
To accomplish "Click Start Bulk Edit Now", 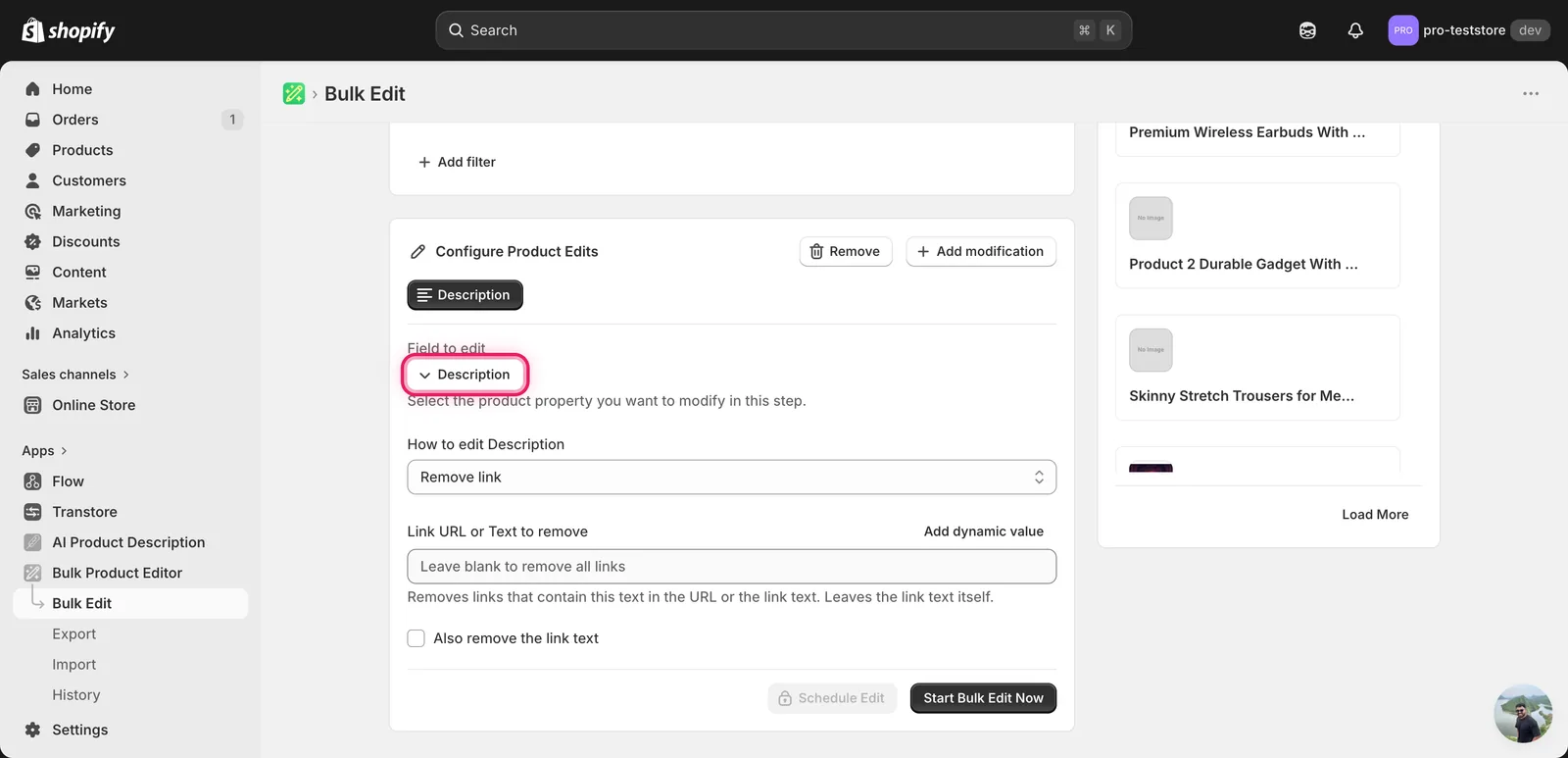I will coord(983,698).
